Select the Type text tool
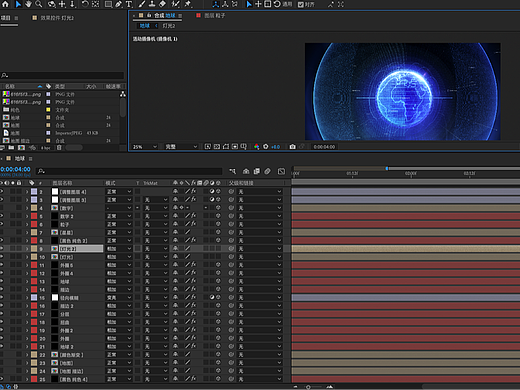Viewport: 520px width, 390px height. [129, 4]
